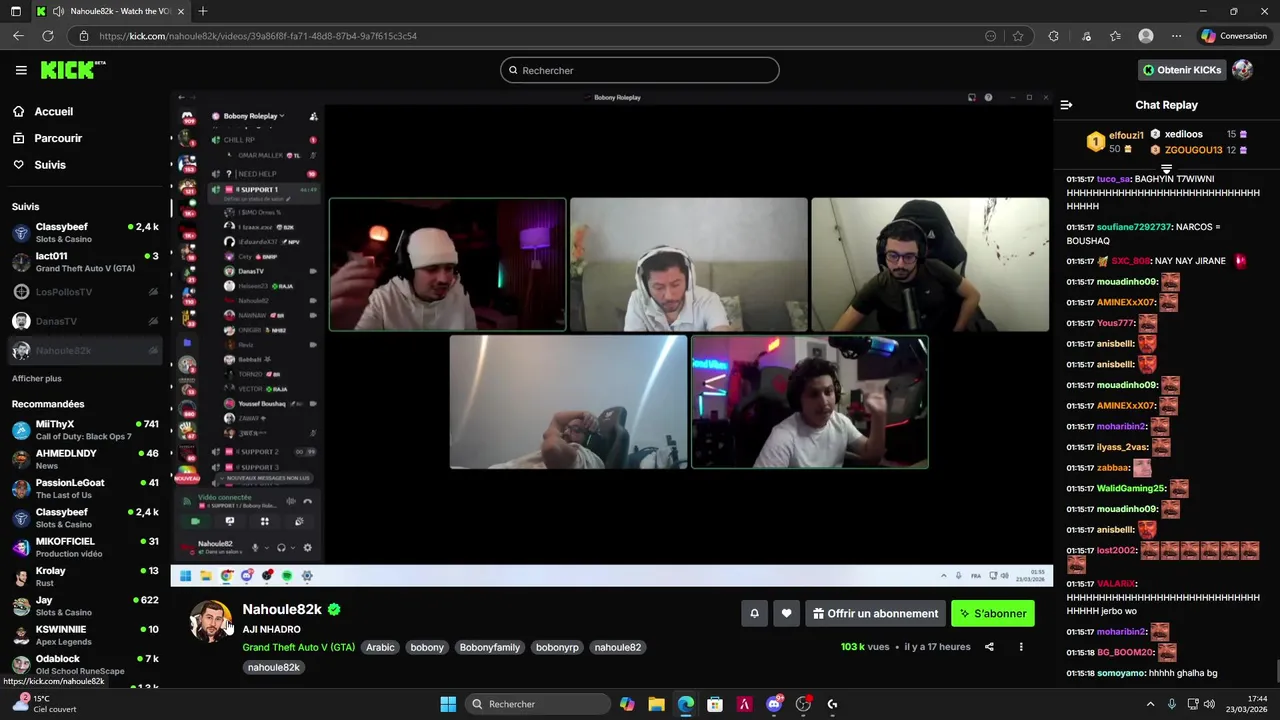
Task: Reload the page
Action: coord(47,36)
